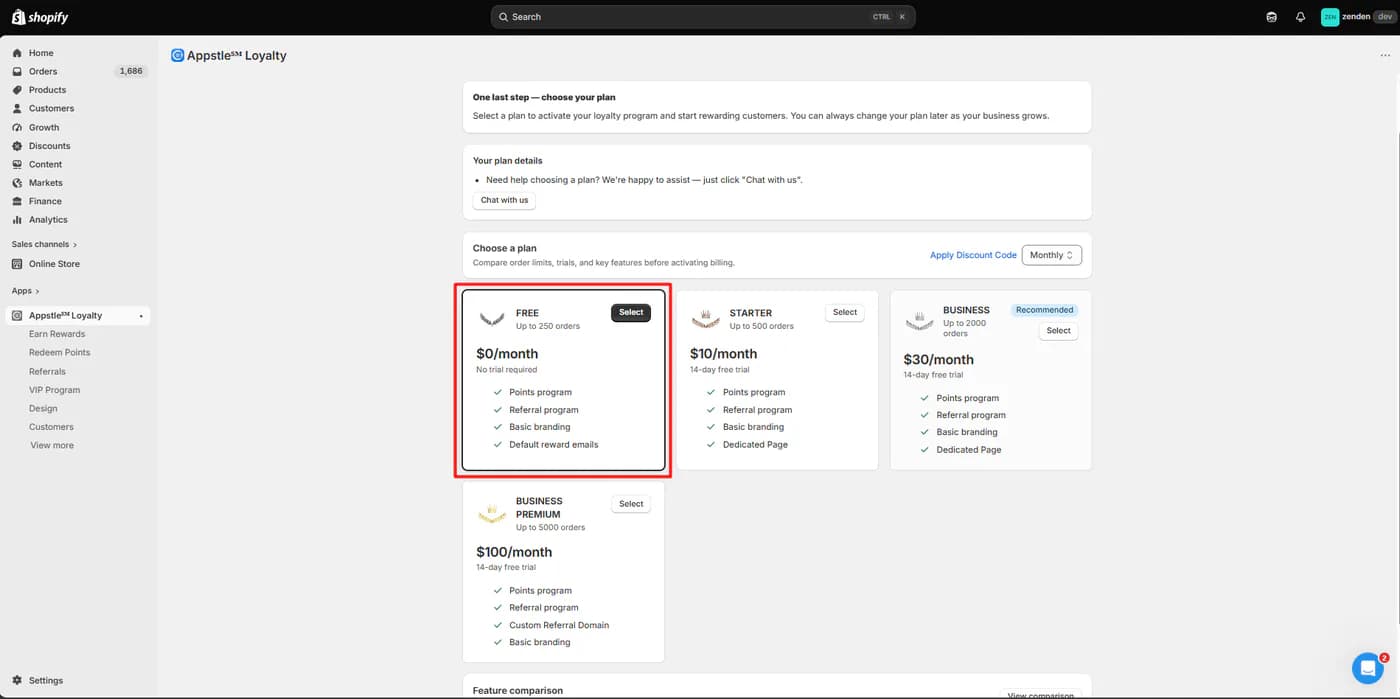1400x699 pixels.
Task: Click the Discounts icon in sidebar
Action: tap(17, 146)
